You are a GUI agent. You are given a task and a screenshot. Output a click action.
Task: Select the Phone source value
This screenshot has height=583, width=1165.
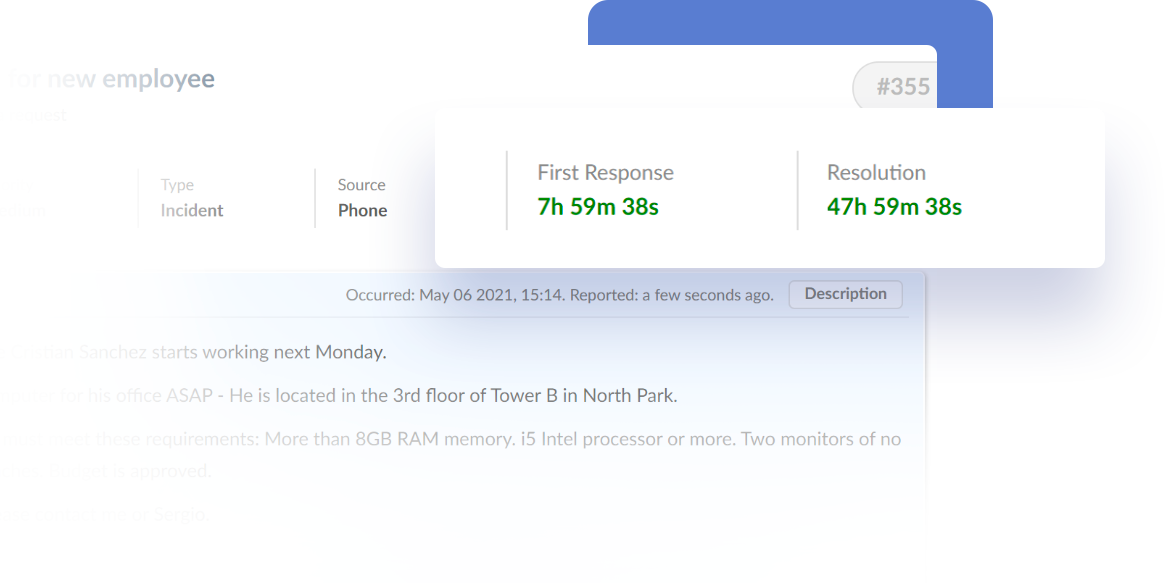pos(361,210)
